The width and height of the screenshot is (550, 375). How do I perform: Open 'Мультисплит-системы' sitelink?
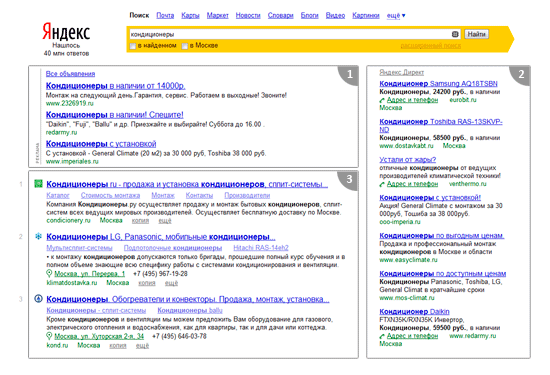coord(79,248)
